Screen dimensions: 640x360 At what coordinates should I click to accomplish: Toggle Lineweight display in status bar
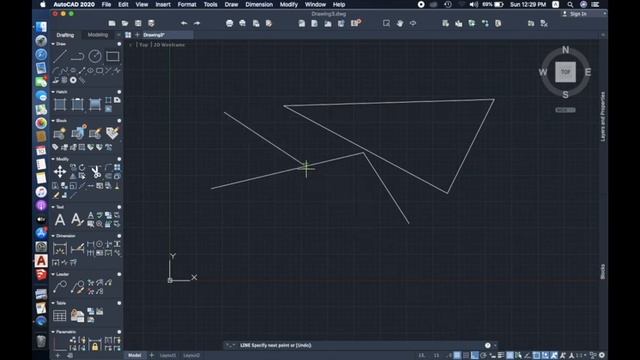501,356
